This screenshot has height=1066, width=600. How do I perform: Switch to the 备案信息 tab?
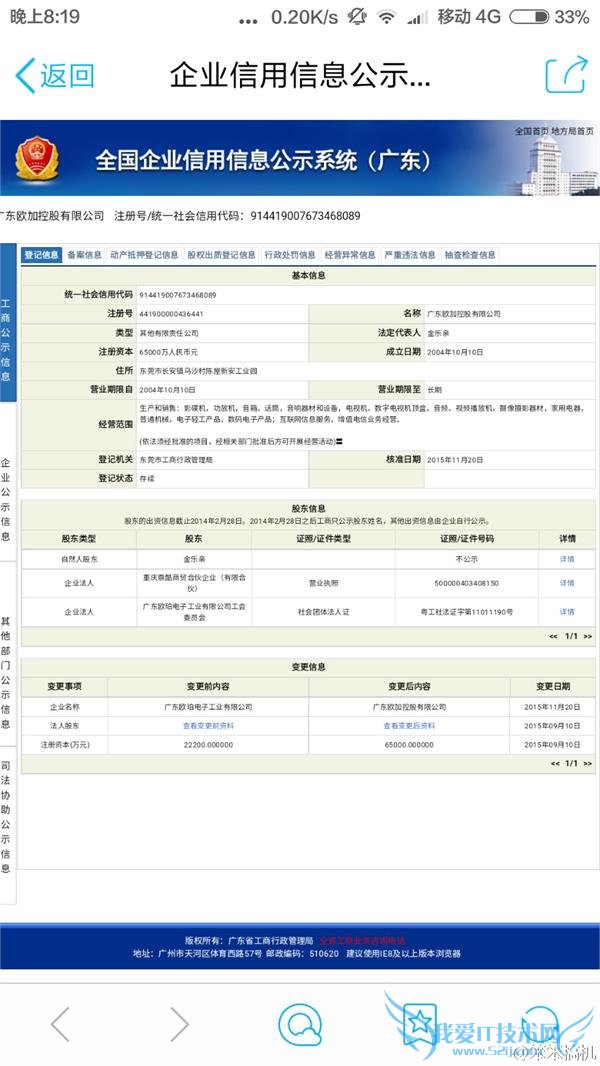(x=84, y=255)
